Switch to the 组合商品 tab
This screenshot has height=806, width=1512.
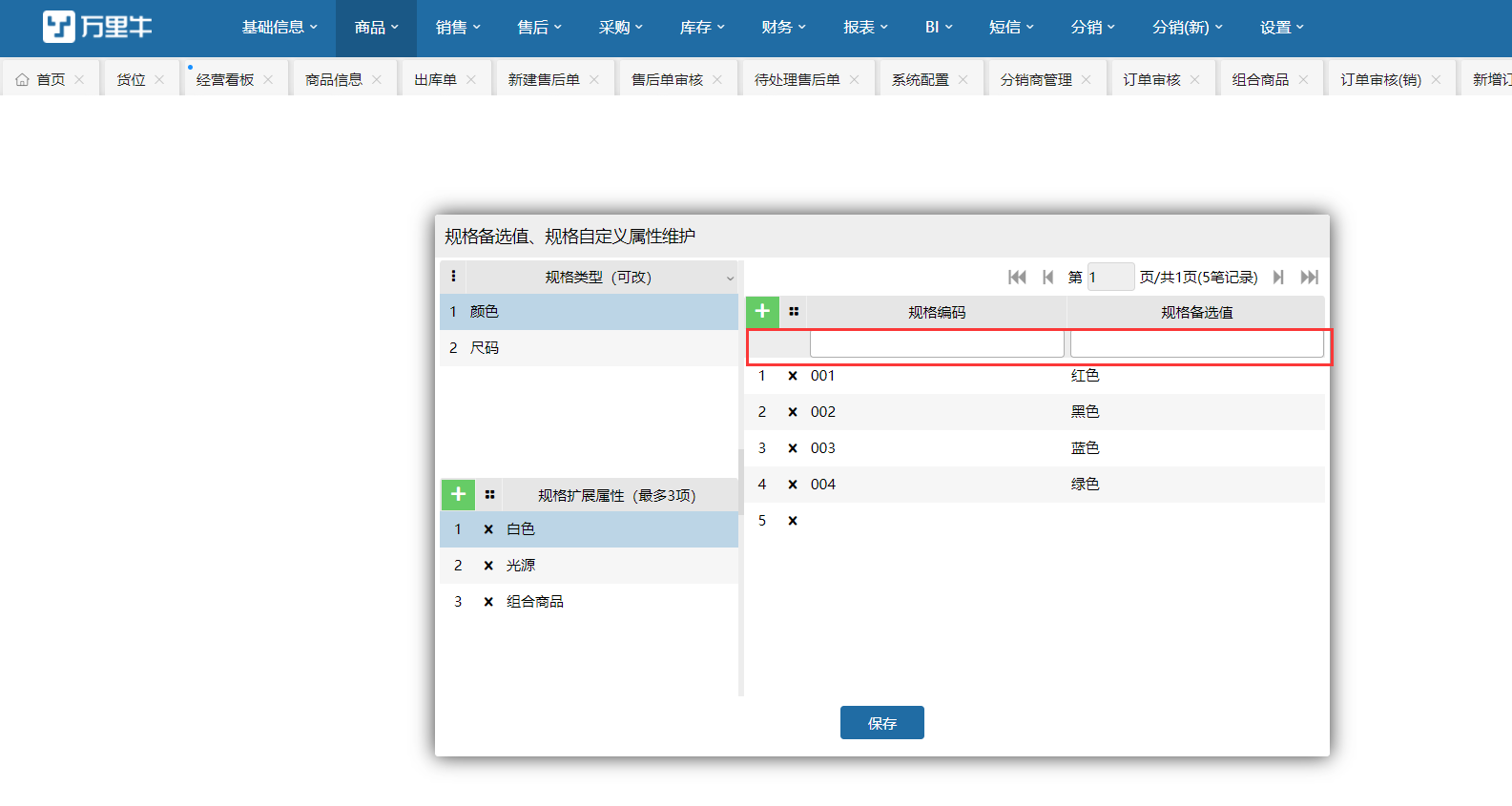(1260, 80)
